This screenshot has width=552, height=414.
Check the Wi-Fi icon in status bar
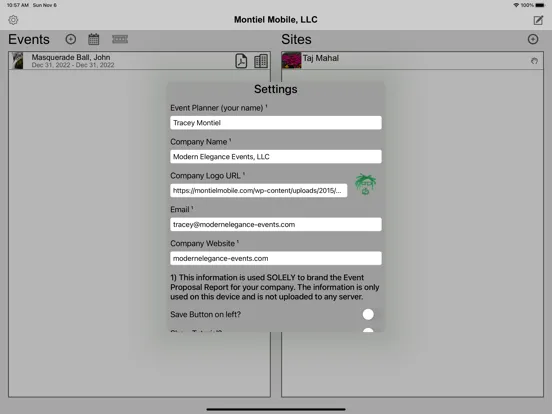pos(516,5)
